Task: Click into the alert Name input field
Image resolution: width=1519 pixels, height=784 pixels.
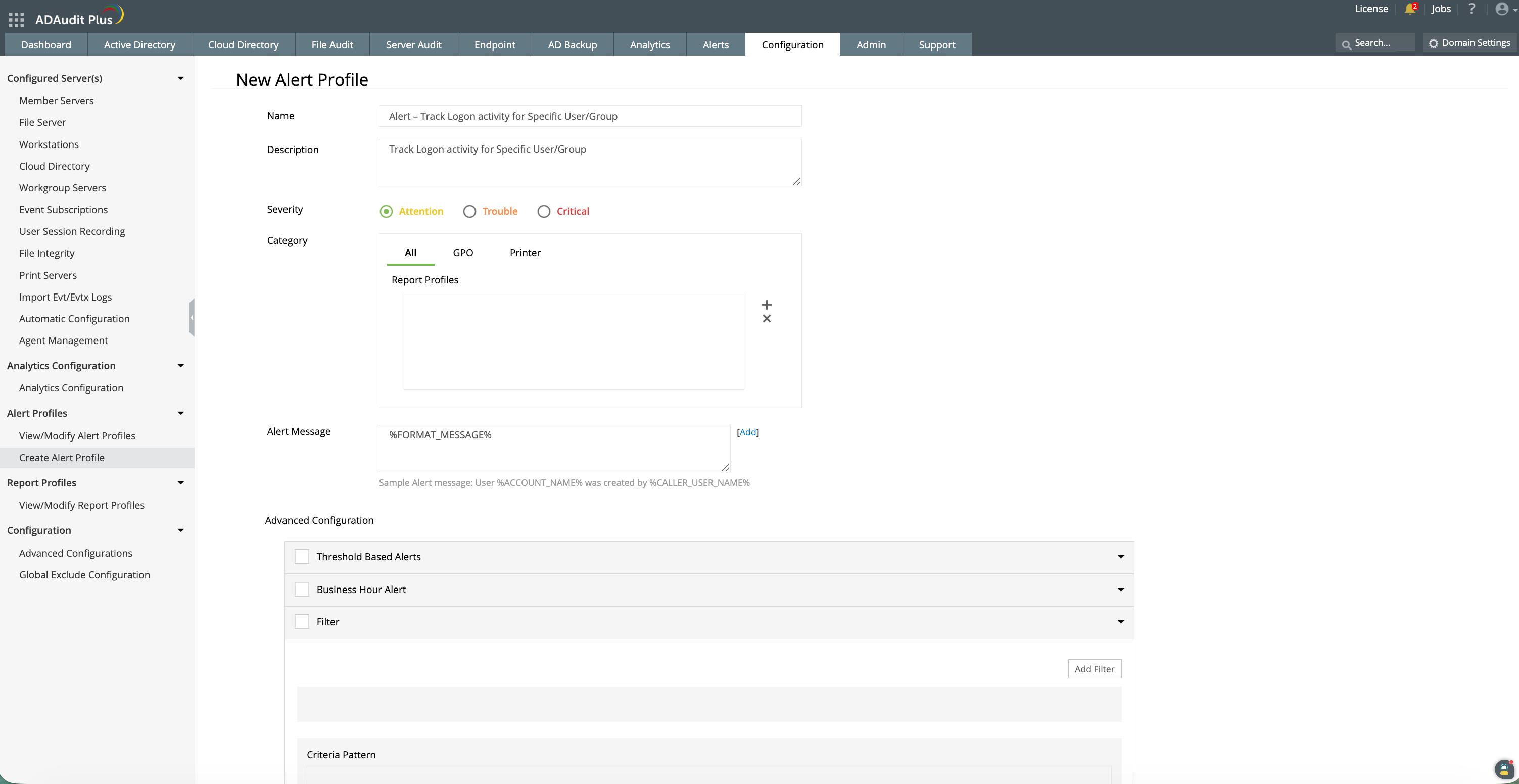Action: pyautogui.click(x=590, y=116)
